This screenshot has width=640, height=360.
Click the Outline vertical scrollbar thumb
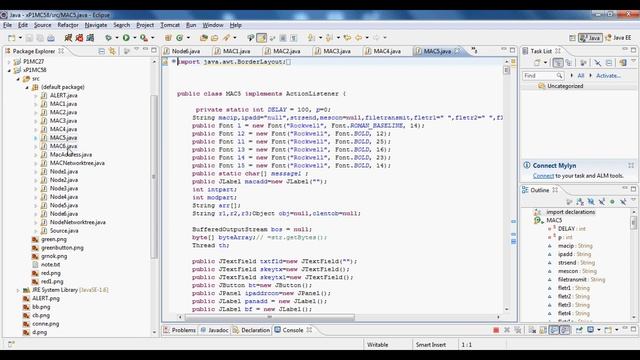(x=633, y=223)
